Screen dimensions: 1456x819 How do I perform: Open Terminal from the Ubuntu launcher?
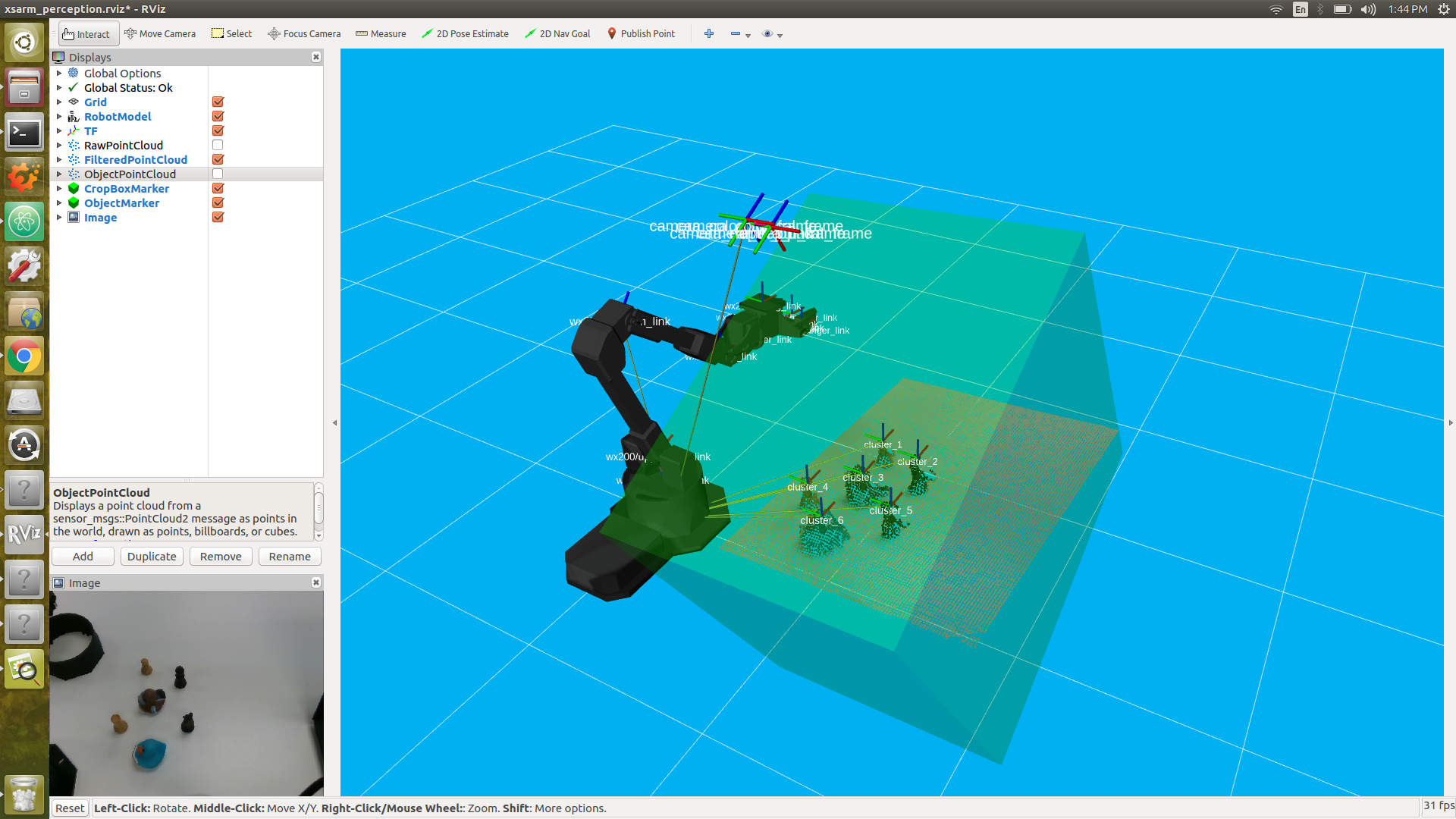(x=24, y=133)
